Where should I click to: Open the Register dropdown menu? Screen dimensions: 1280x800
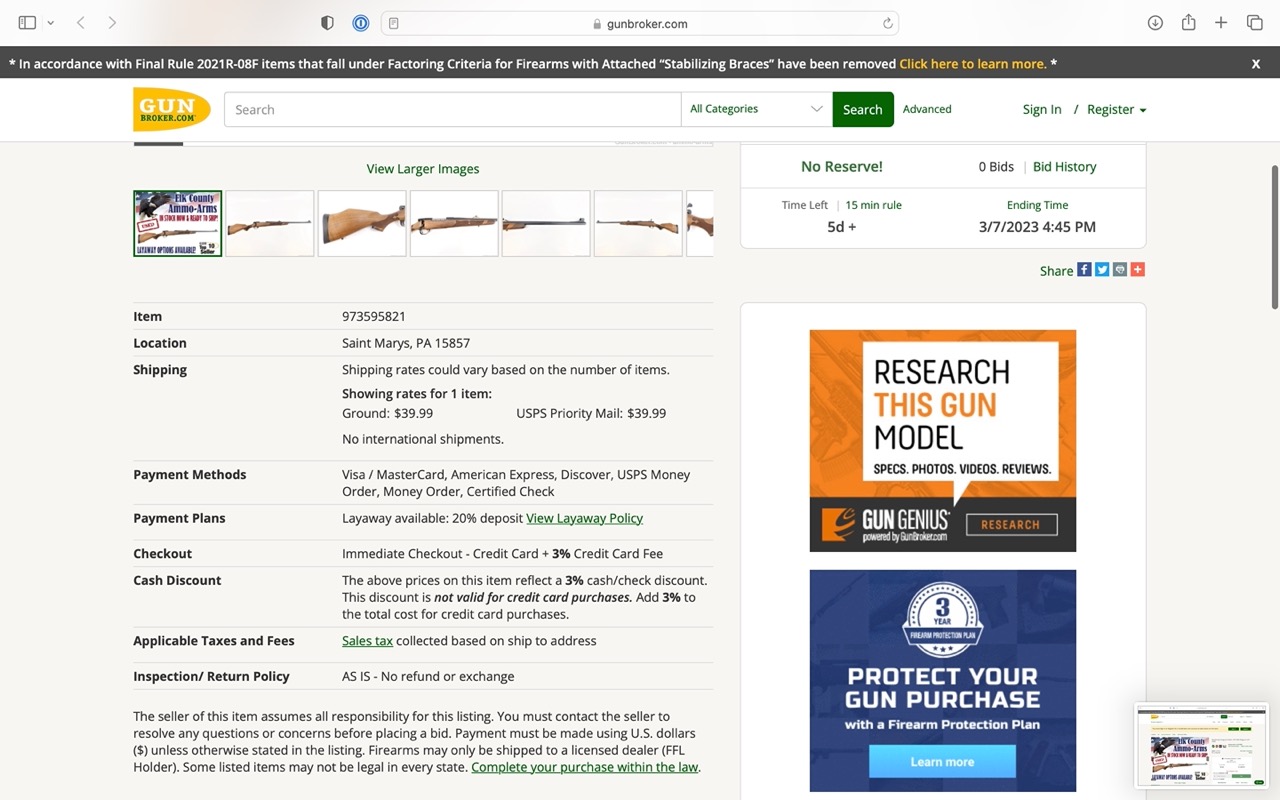click(x=1116, y=110)
